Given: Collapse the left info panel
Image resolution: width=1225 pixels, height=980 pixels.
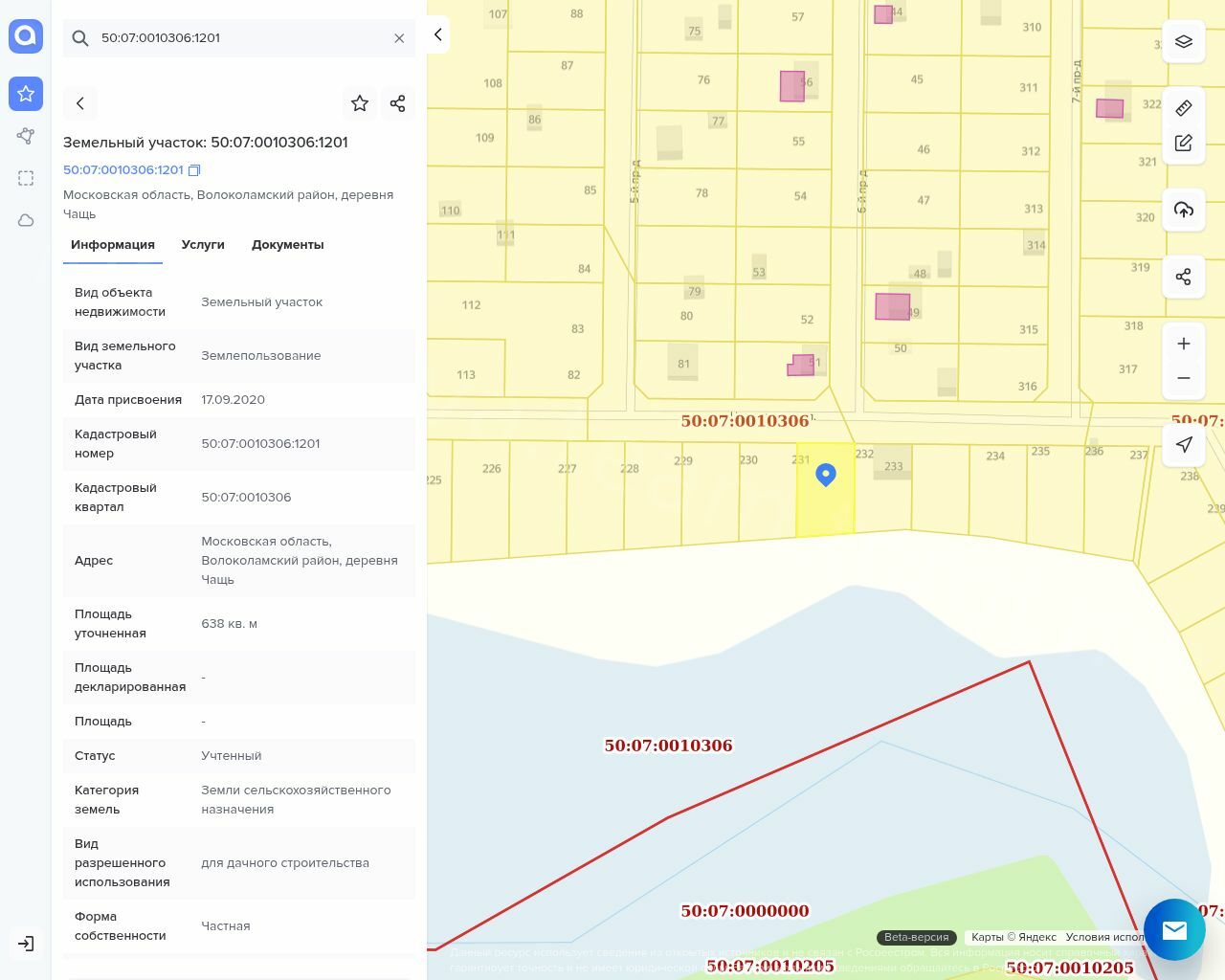Looking at the screenshot, I should click(x=437, y=34).
